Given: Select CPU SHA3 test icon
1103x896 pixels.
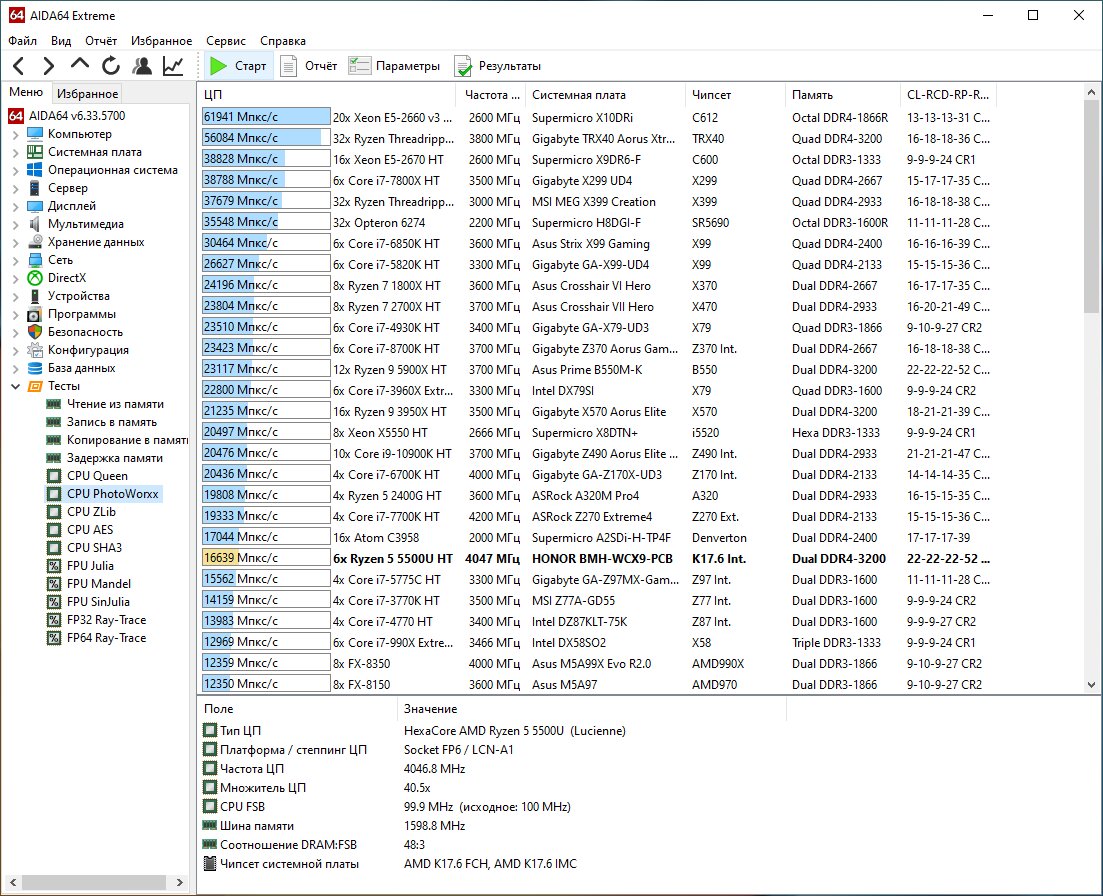Looking at the screenshot, I should (x=54, y=548).
